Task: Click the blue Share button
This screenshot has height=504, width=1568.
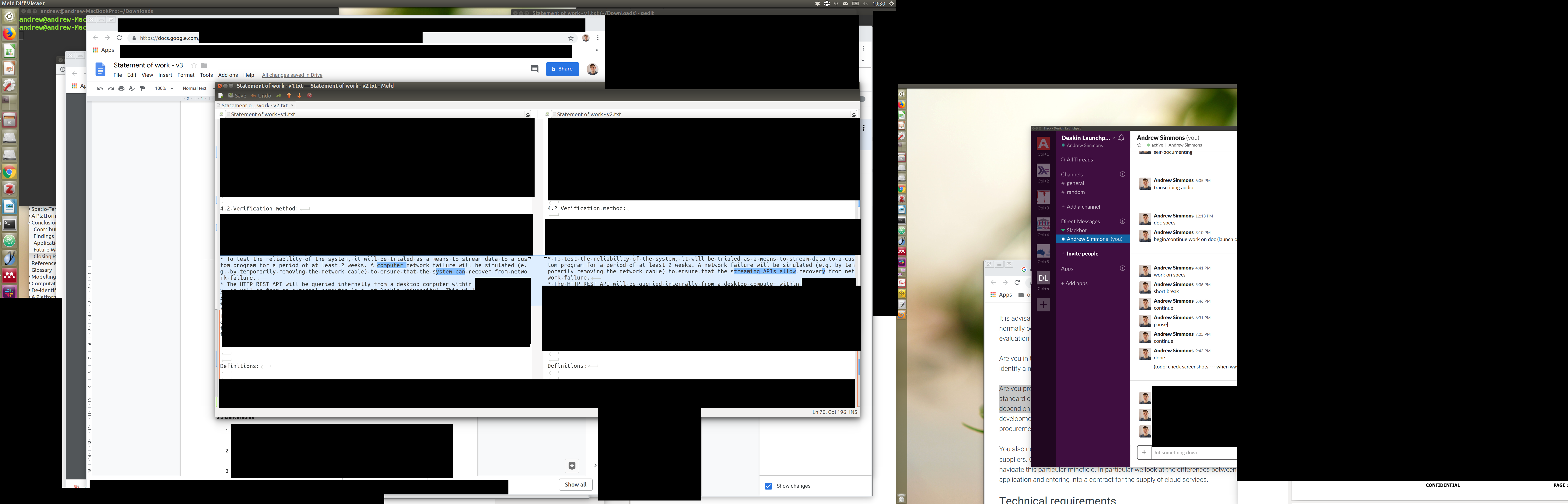Action: pos(562,69)
